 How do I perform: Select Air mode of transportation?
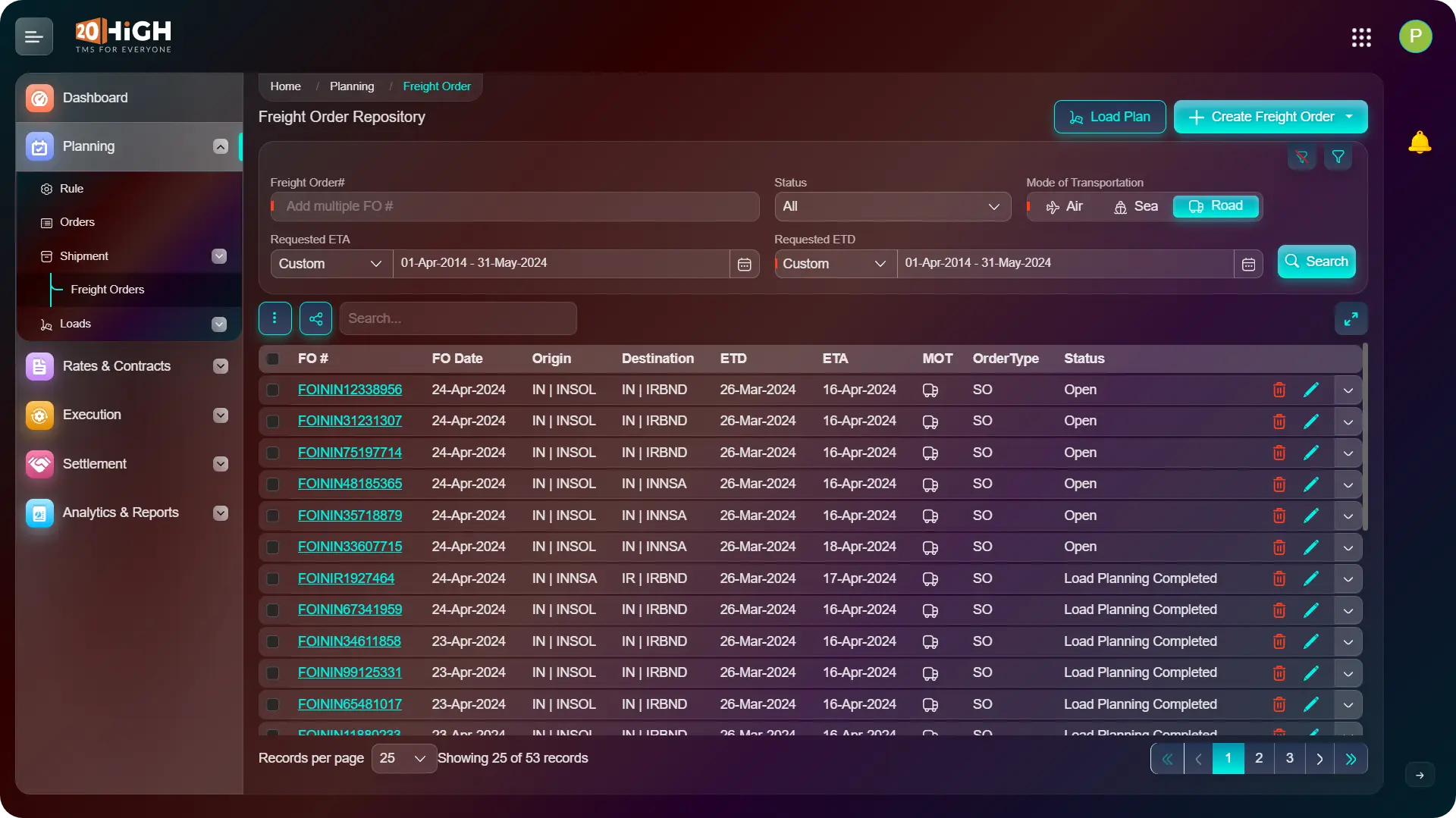(x=1065, y=206)
